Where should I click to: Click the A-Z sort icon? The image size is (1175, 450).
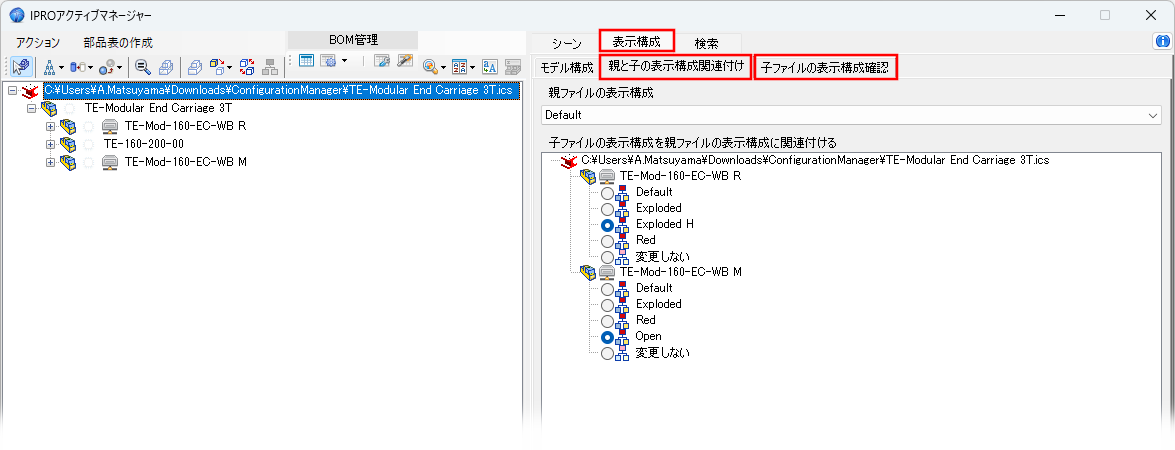[459, 67]
